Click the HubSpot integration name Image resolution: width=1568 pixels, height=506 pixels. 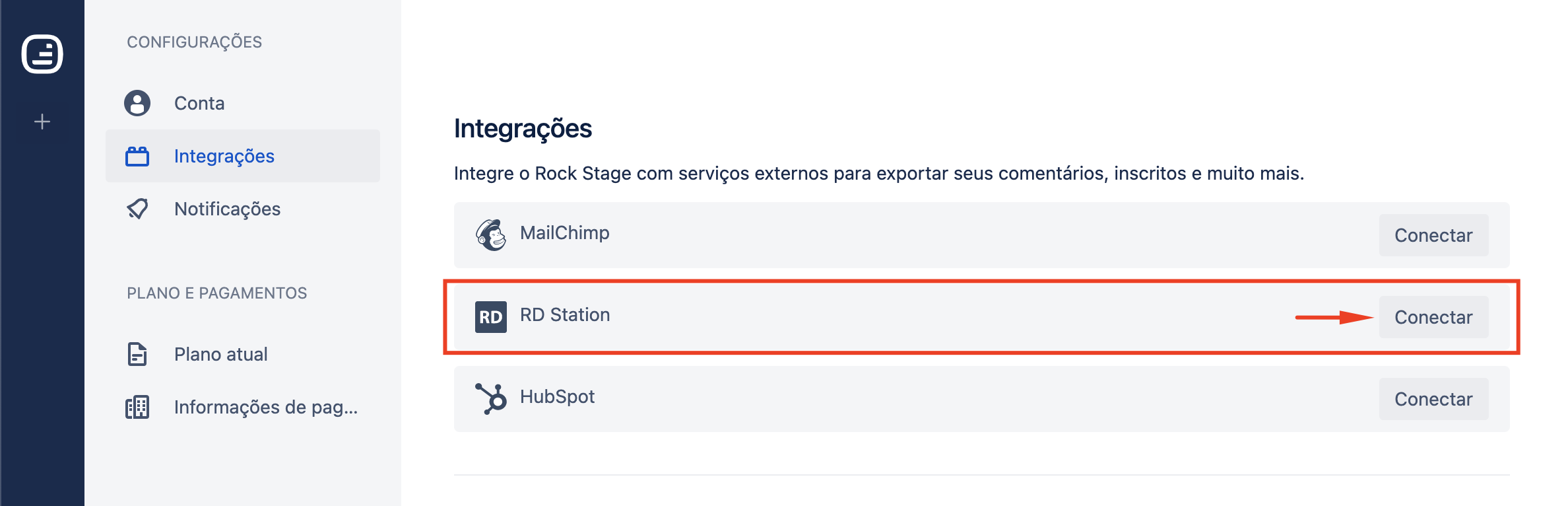(557, 396)
